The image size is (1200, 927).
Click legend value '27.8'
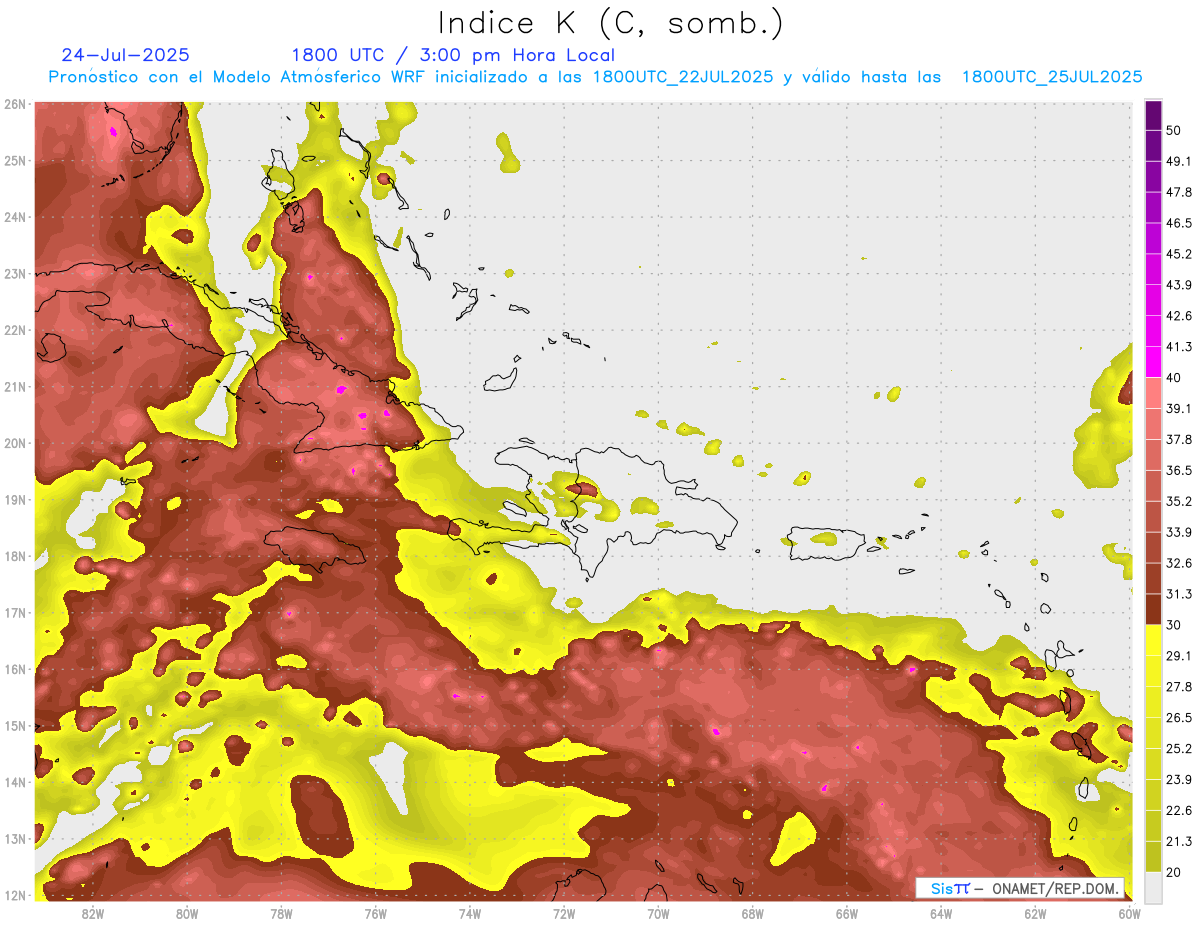pyautogui.click(x=1178, y=686)
